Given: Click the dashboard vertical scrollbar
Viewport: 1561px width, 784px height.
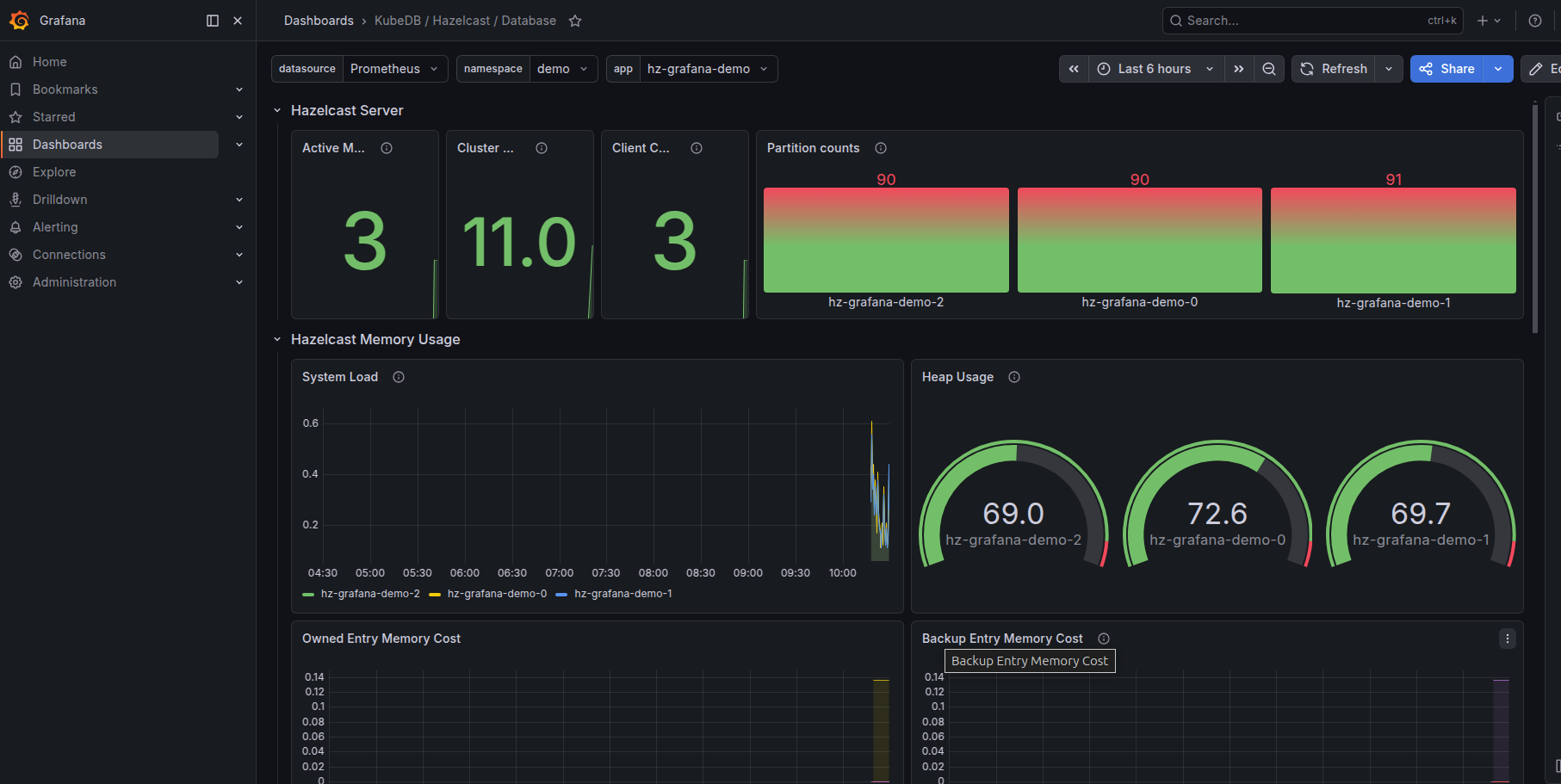Looking at the screenshot, I should [1534, 217].
